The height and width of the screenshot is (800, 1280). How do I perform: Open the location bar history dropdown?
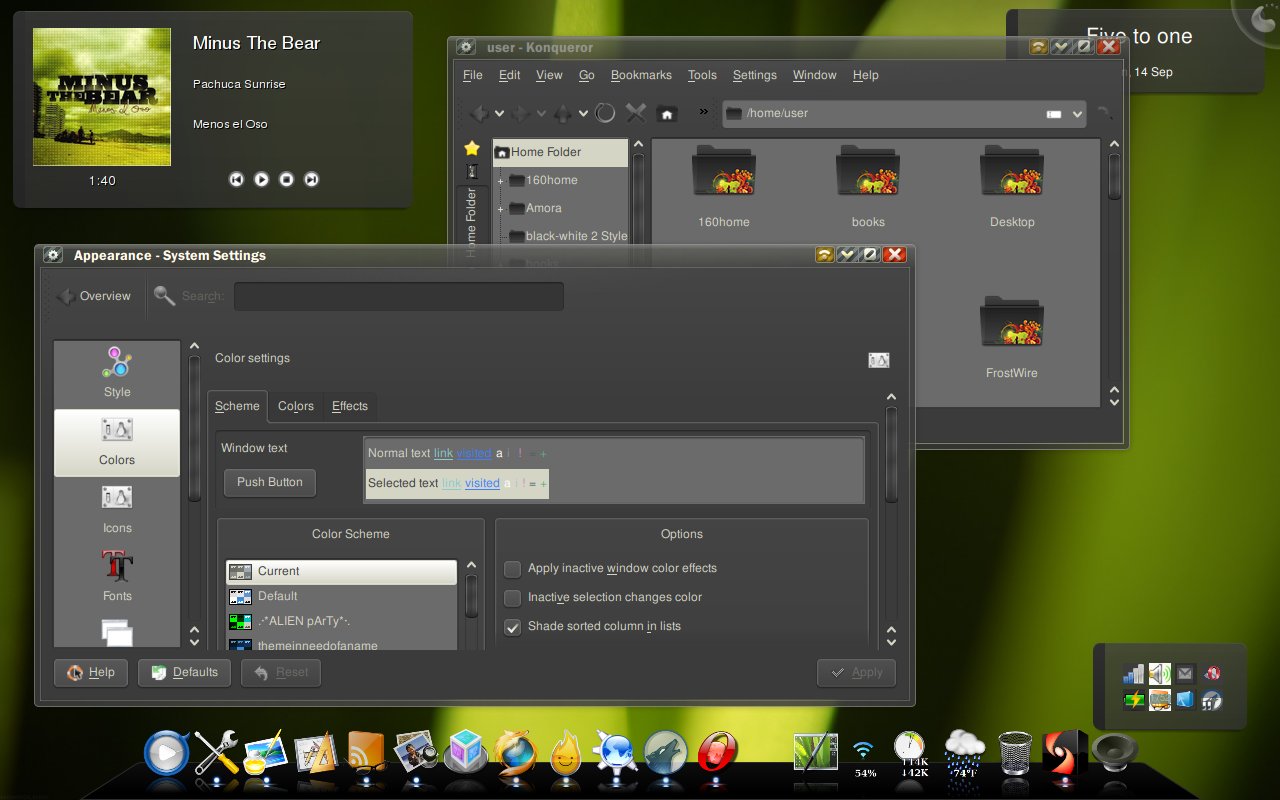(x=1077, y=114)
